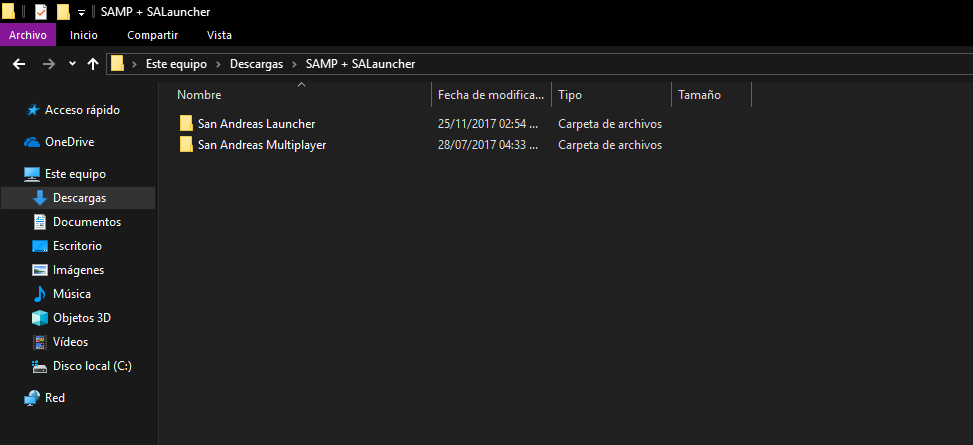This screenshot has height=445, width=973.
Task: Go up one folder level
Action: (93, 64)
